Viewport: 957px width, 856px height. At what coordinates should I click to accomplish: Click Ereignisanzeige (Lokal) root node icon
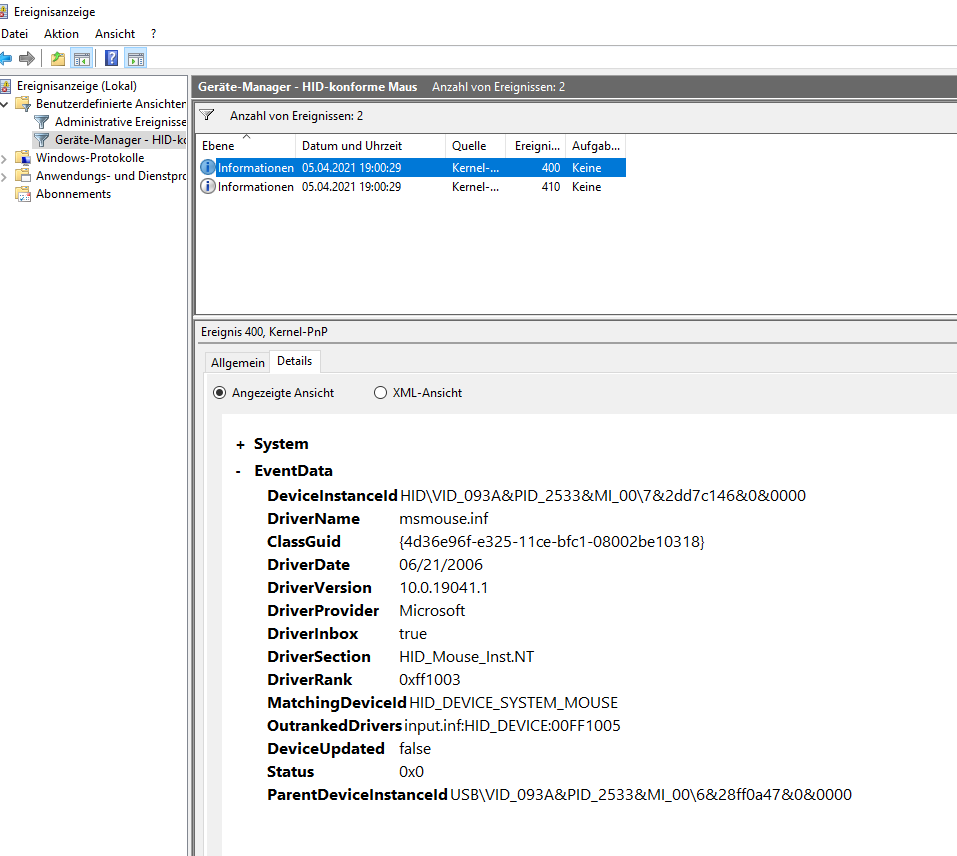tap(5, 86)
